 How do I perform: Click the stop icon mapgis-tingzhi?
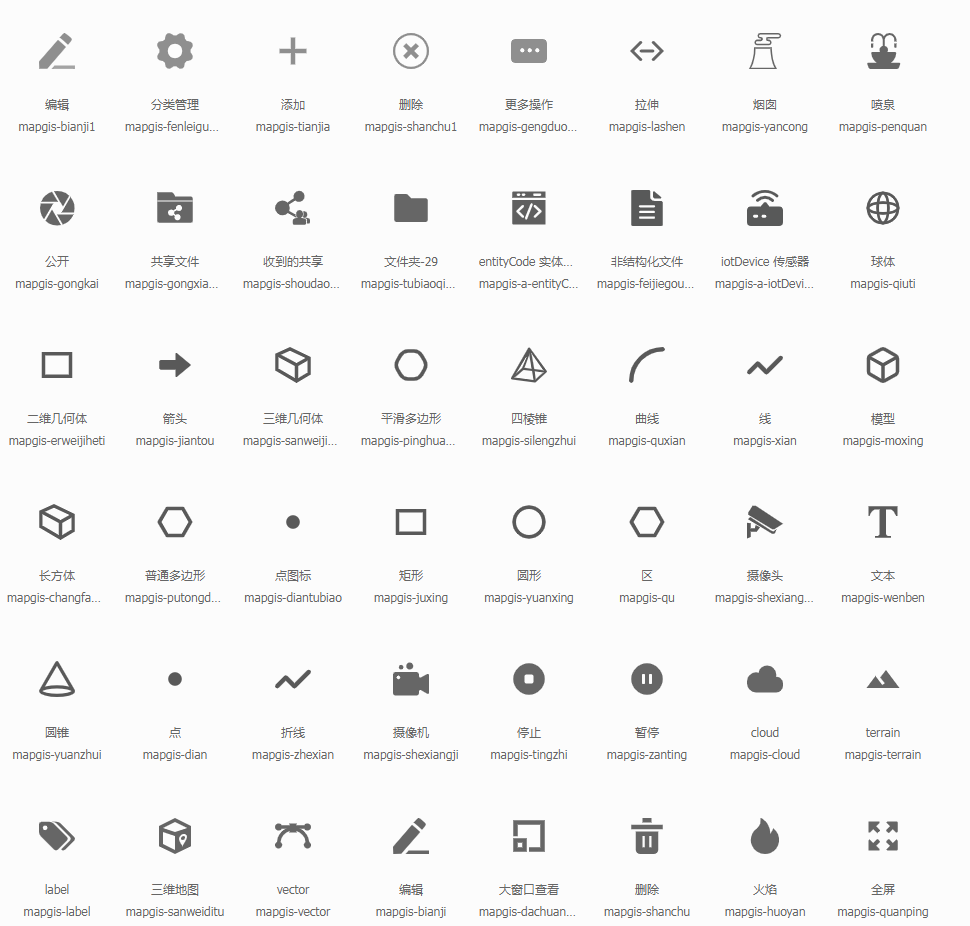pyautogui.click(x=529, y=679)
